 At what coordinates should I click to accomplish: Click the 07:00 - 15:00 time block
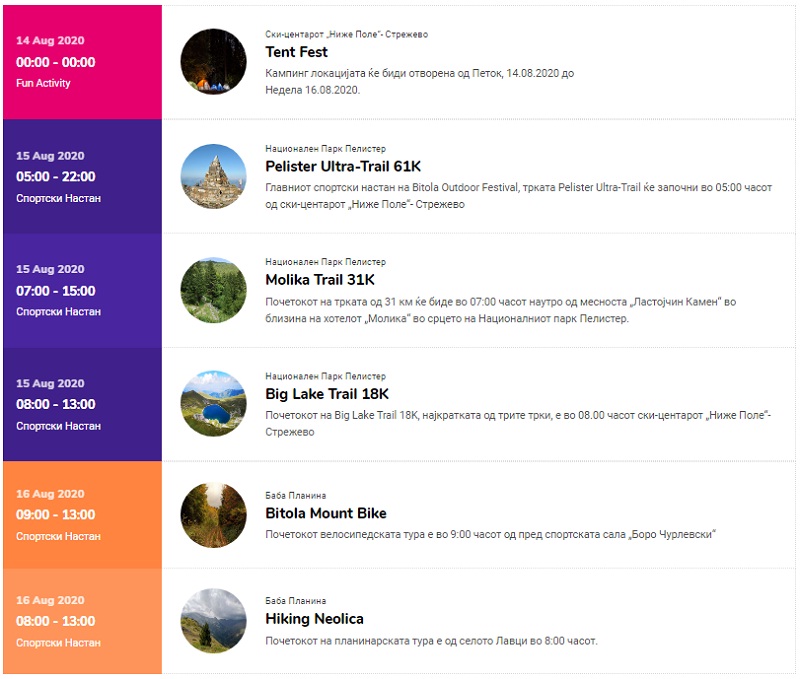pos(82,291)
